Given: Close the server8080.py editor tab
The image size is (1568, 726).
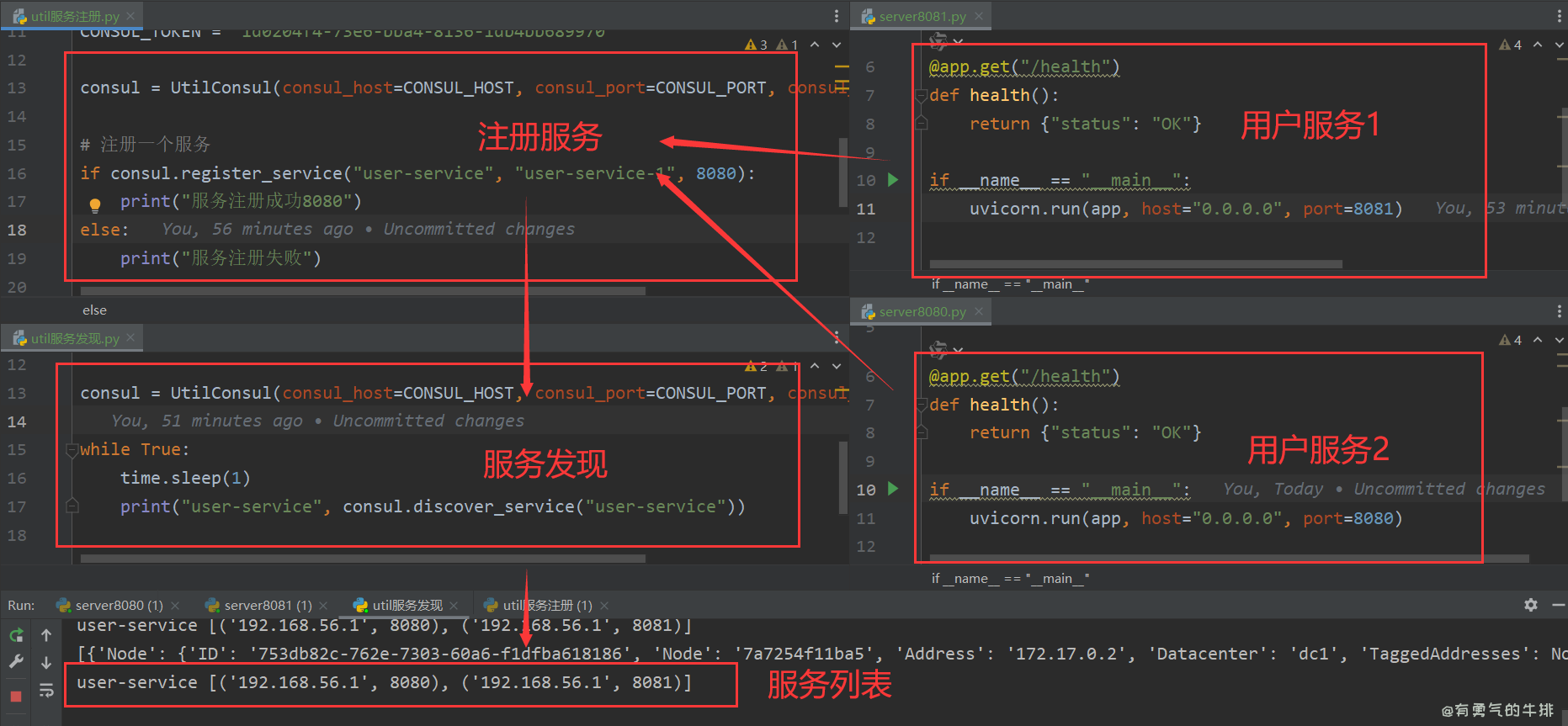Looking at the screenshot, I should click(x=979, y=311).
